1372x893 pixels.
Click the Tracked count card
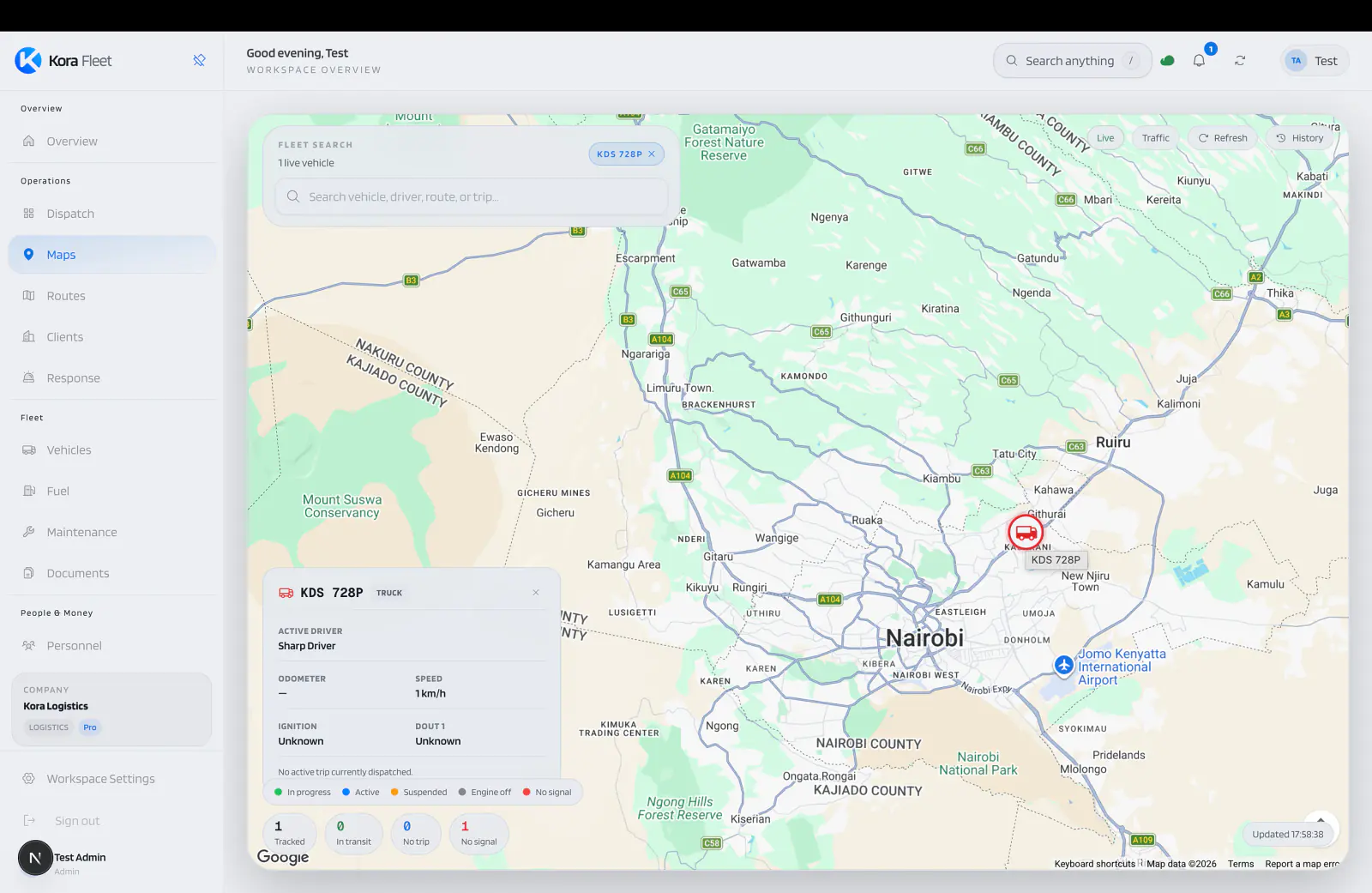pyautogui.click(x=290, y=834)
